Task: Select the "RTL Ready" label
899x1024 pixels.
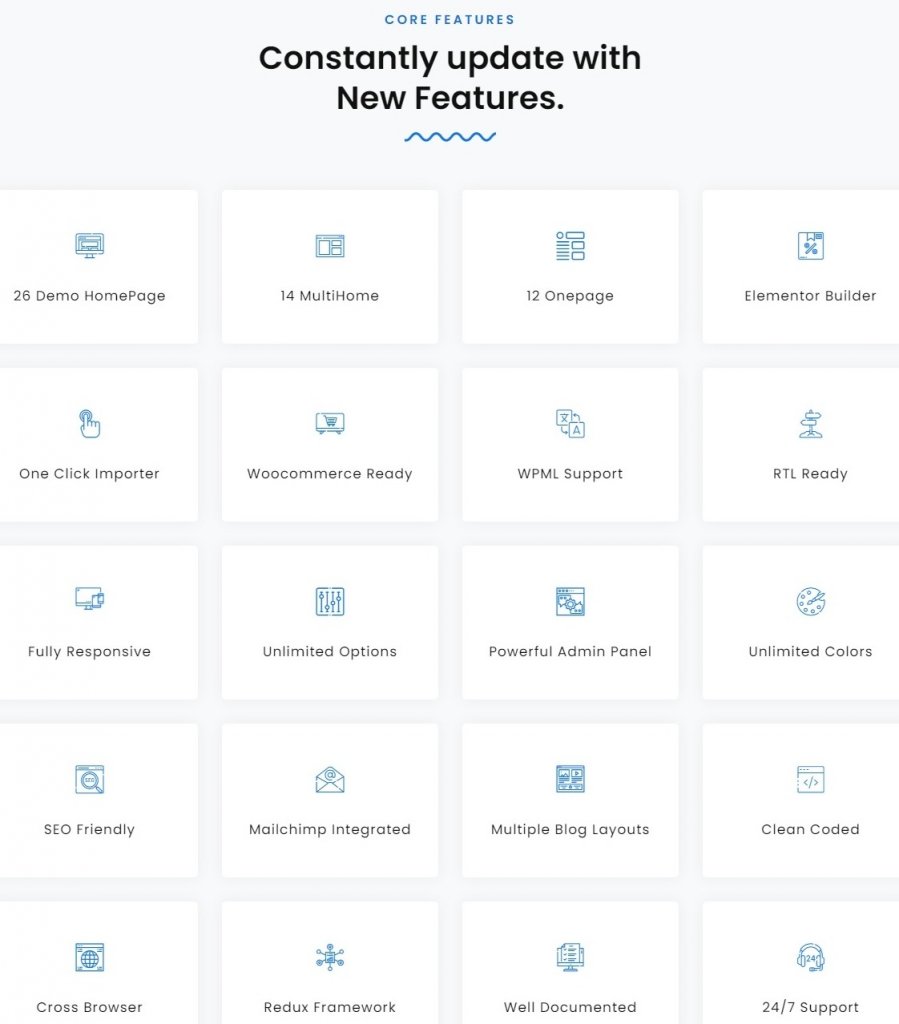Action: coord(810,473)
